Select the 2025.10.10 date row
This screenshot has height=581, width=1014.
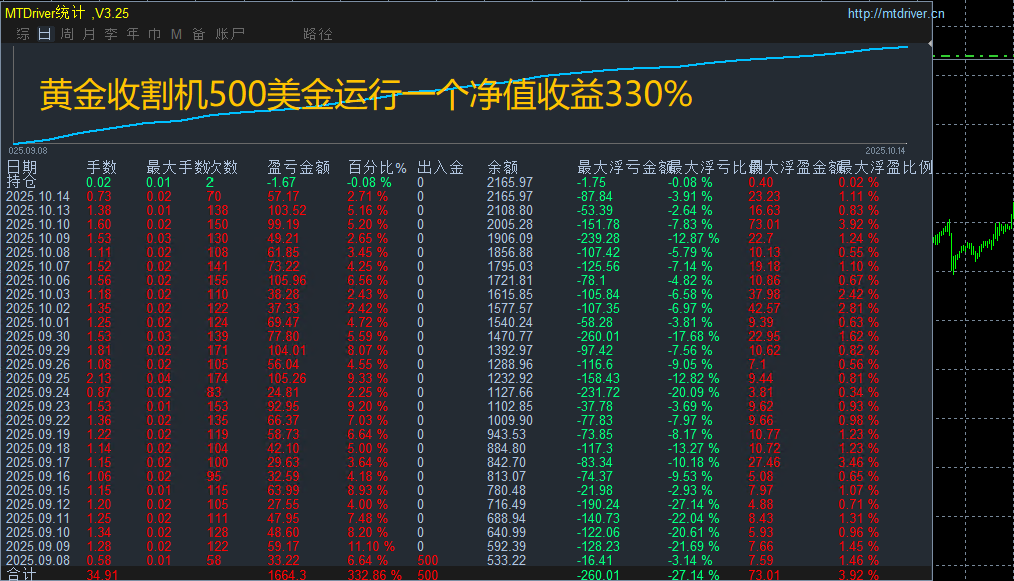[x=38, y=225]
